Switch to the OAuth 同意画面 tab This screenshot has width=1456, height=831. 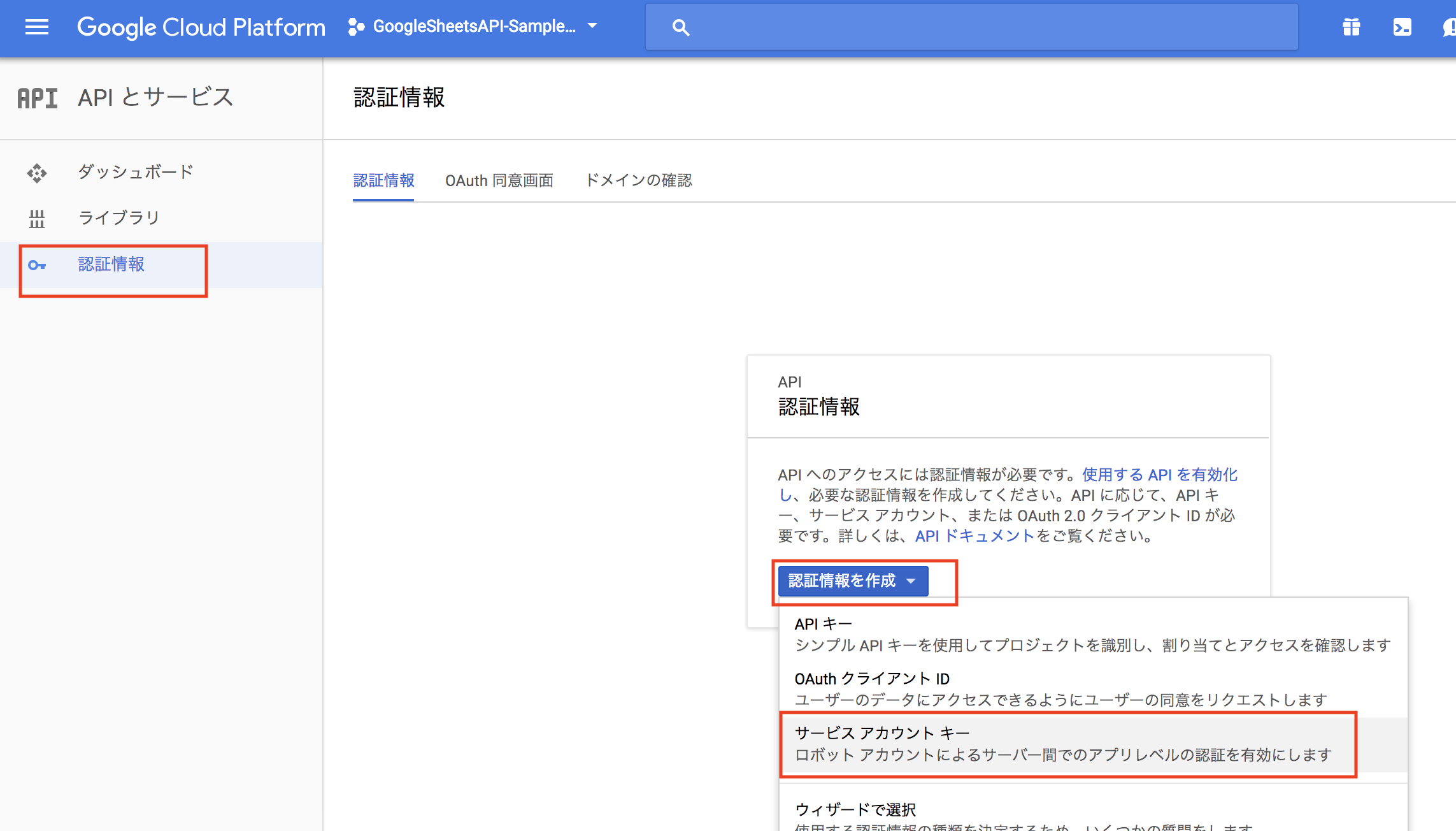(499, 180)
